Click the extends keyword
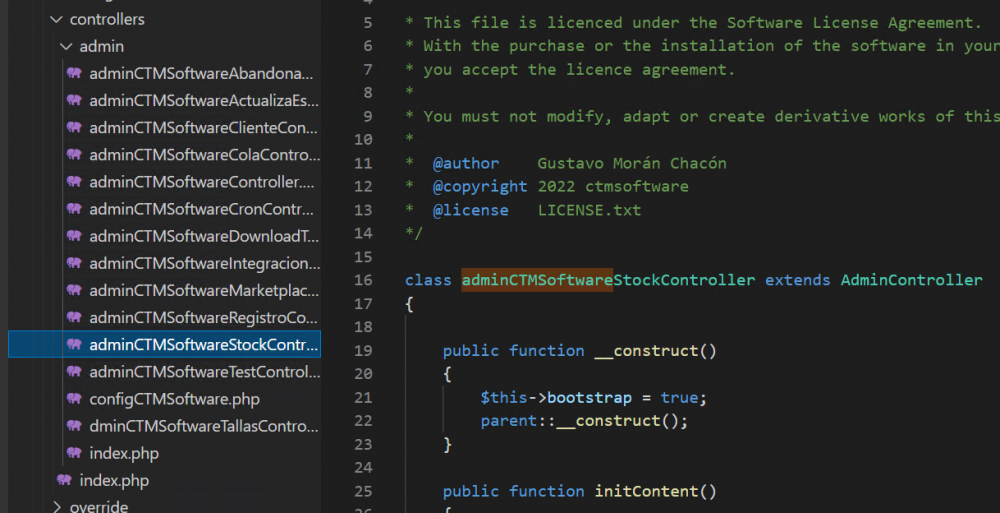1000x513 pixels. click(x=798, y=280)
